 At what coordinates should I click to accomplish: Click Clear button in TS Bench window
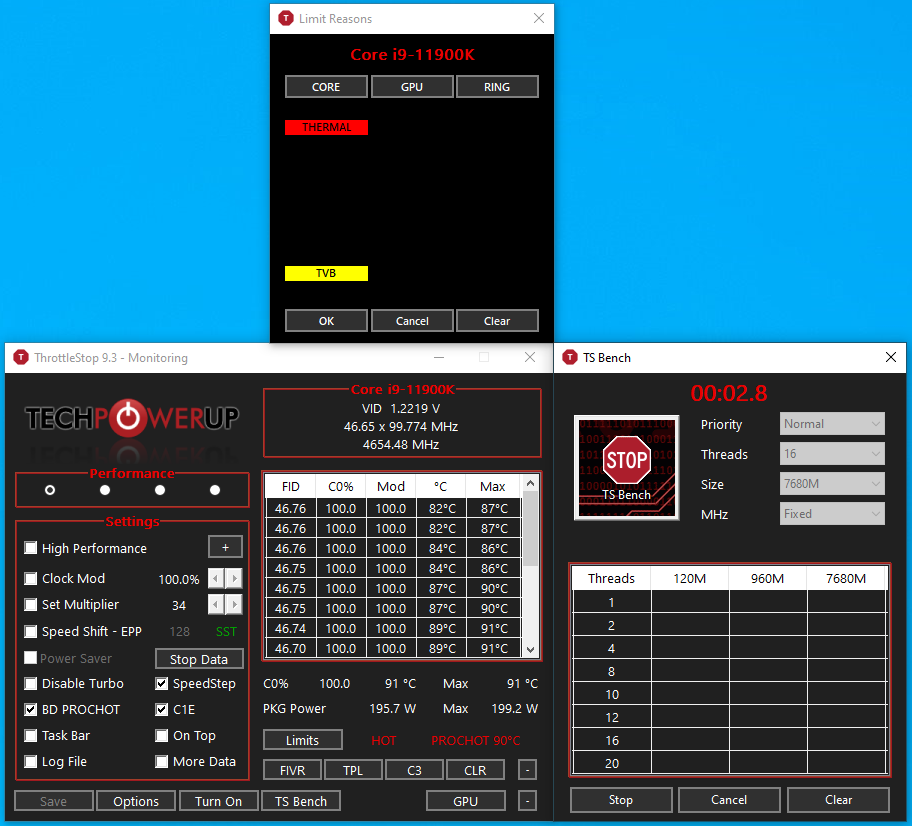click(838, 800)
